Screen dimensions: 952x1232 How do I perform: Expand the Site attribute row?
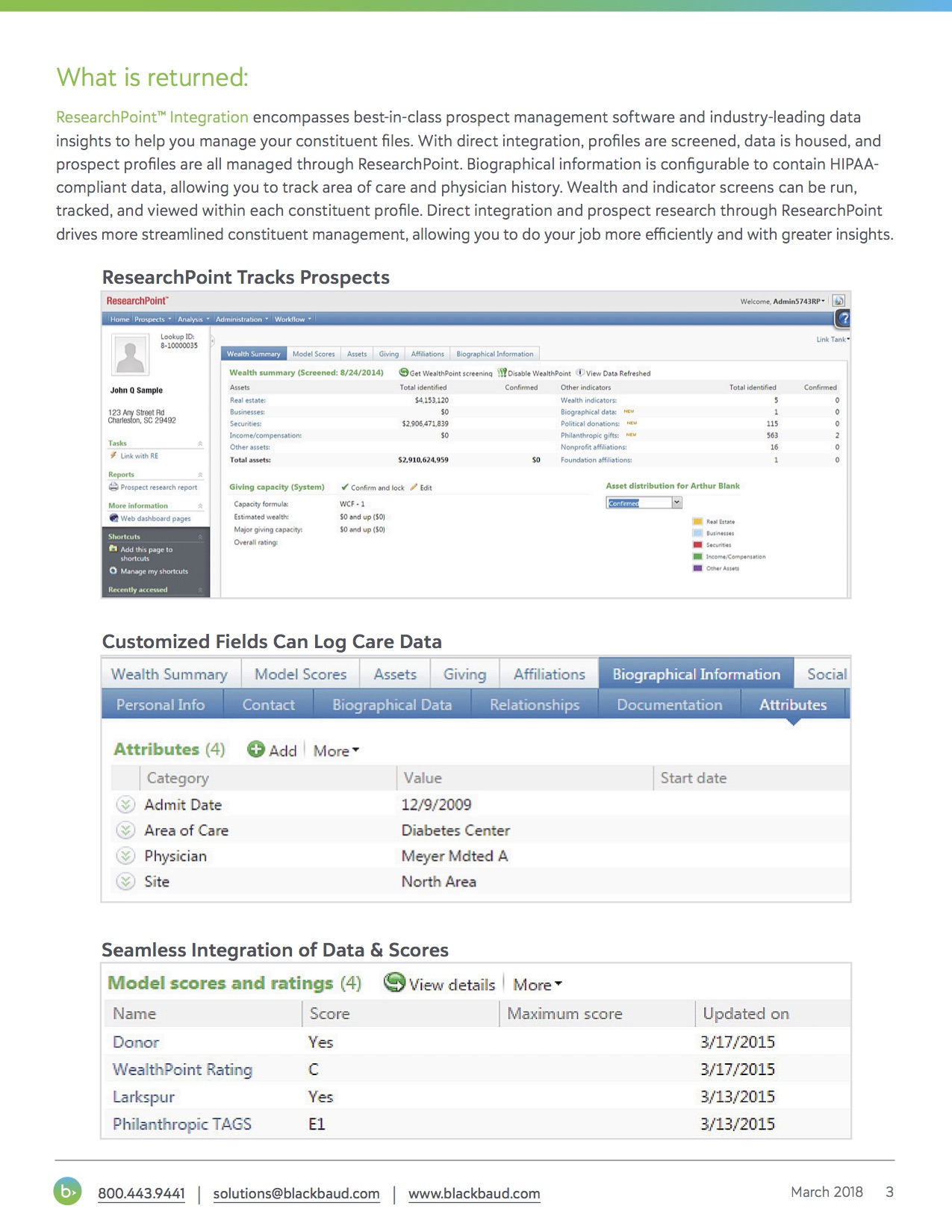point(126,881)
